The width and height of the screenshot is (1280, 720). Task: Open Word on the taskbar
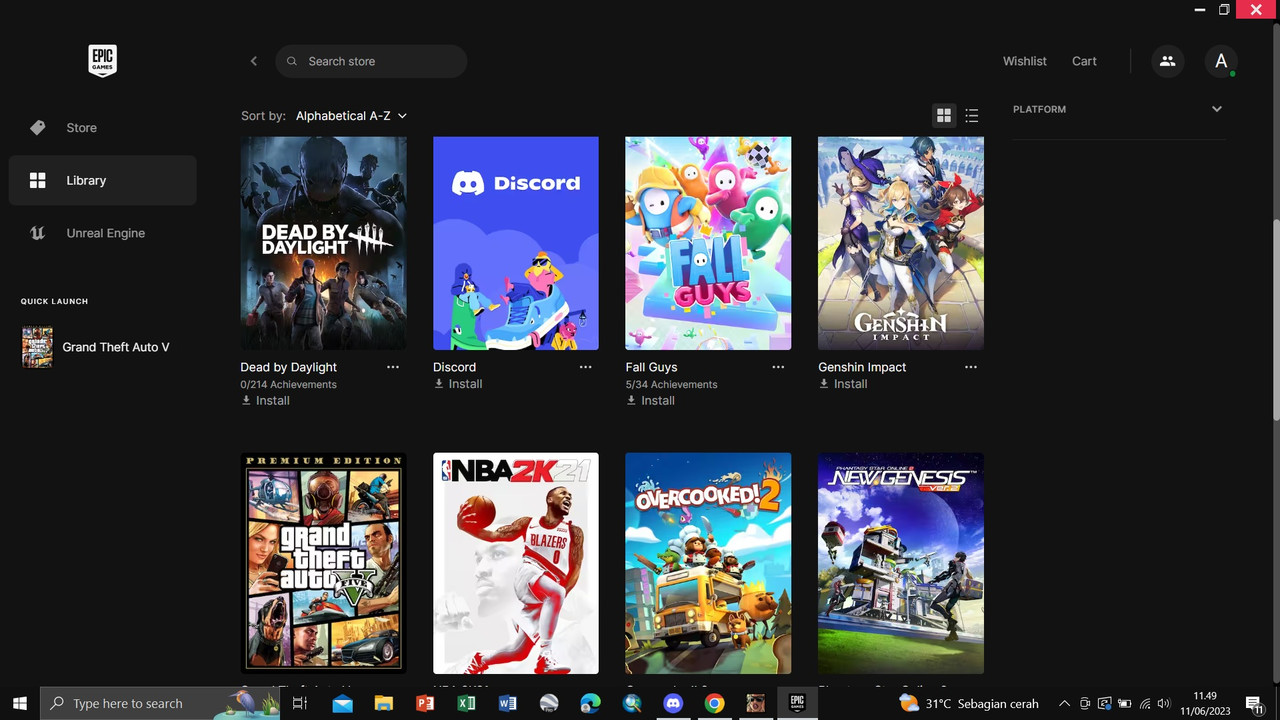(x=507, y=703)
